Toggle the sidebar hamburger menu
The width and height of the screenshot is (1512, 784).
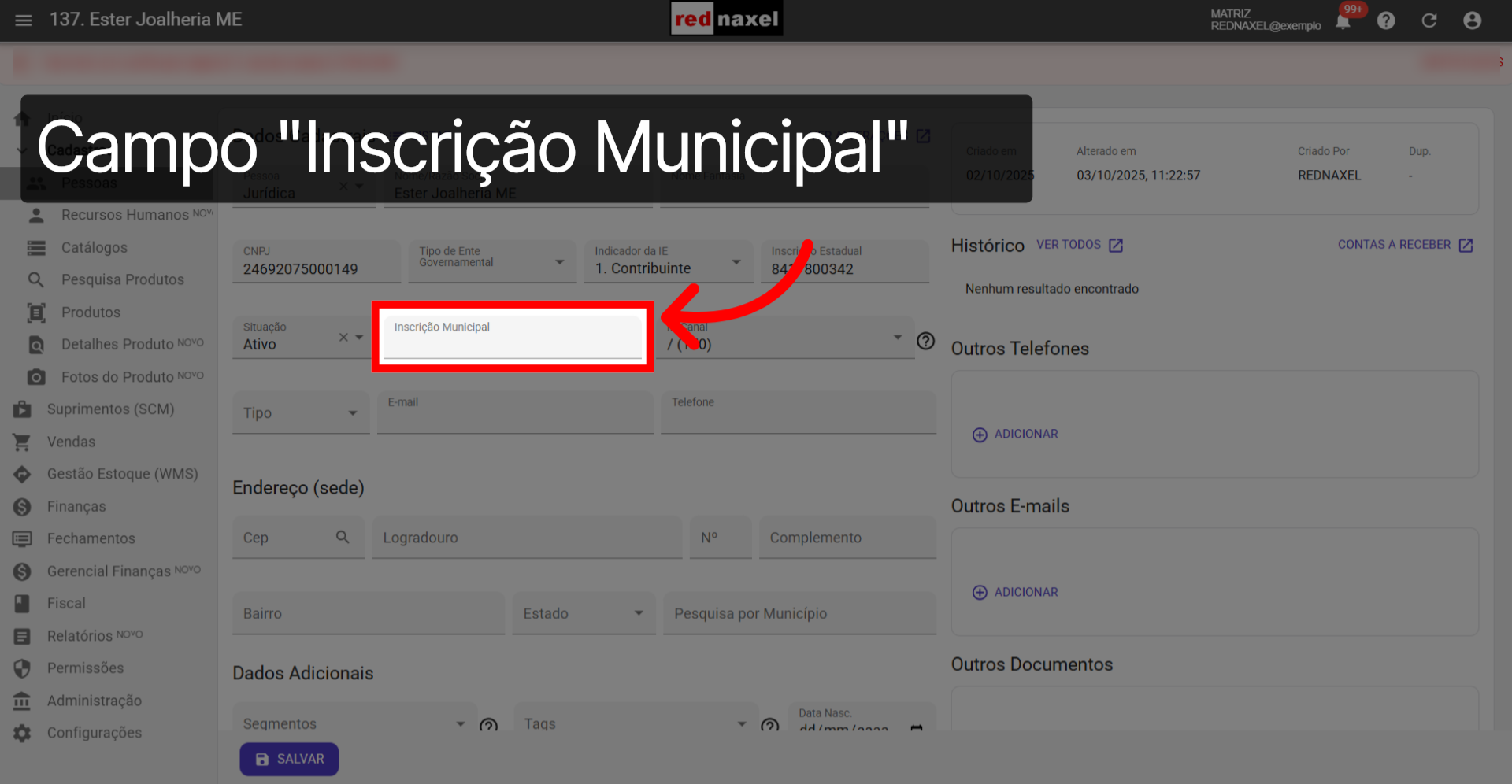coord(23,20)
